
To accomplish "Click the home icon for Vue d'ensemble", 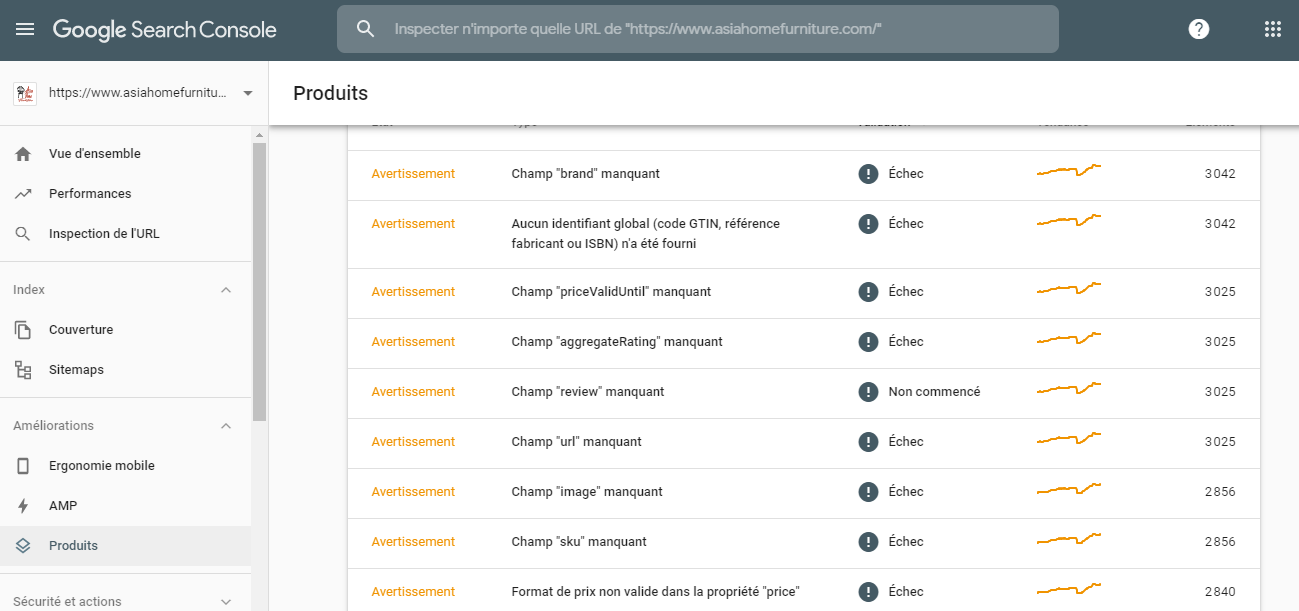I will coord(23,154).
